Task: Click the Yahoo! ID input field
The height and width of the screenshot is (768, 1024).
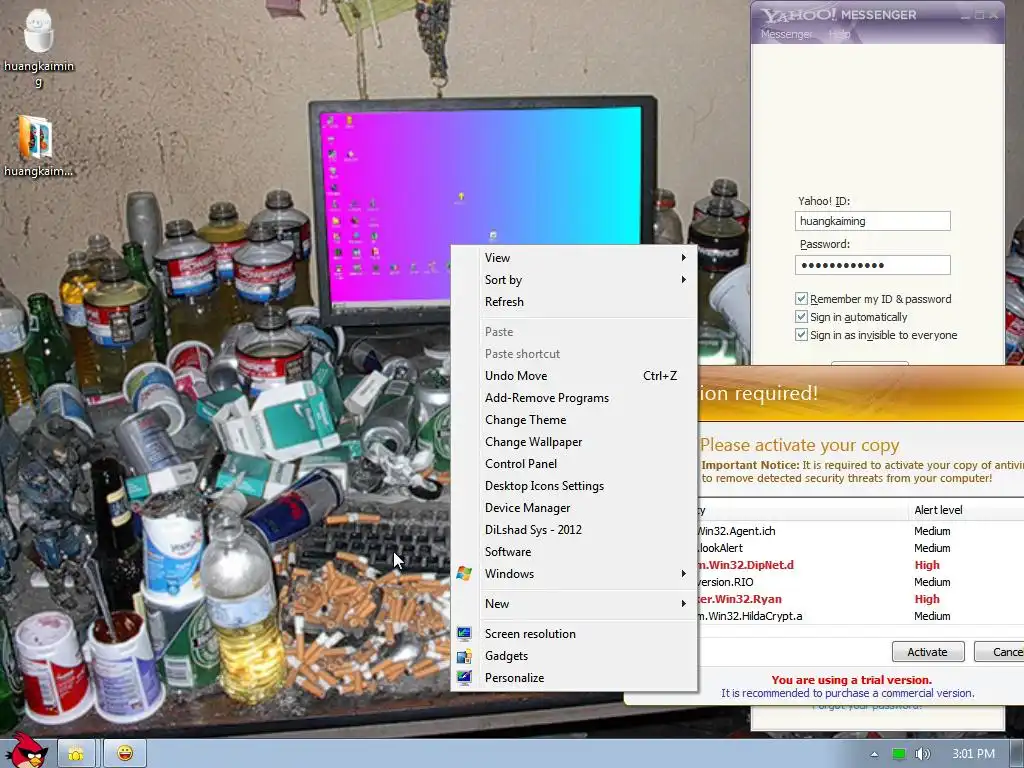Action: coord(872,221)
